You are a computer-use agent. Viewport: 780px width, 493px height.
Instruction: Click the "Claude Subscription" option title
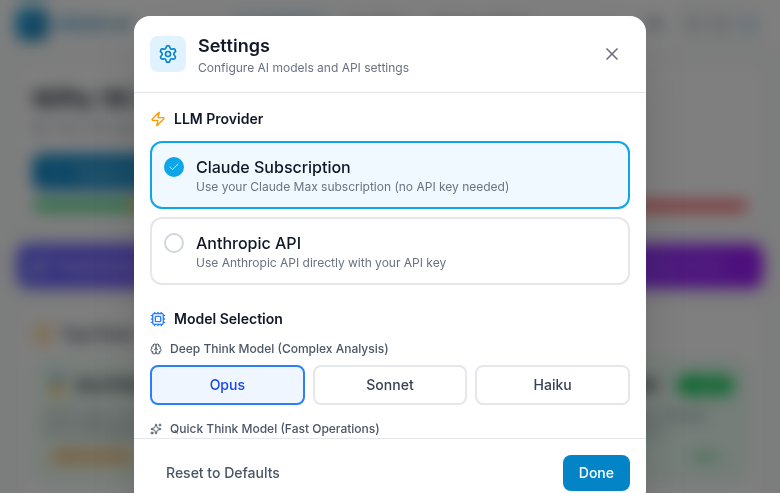[x=273, y=167]
